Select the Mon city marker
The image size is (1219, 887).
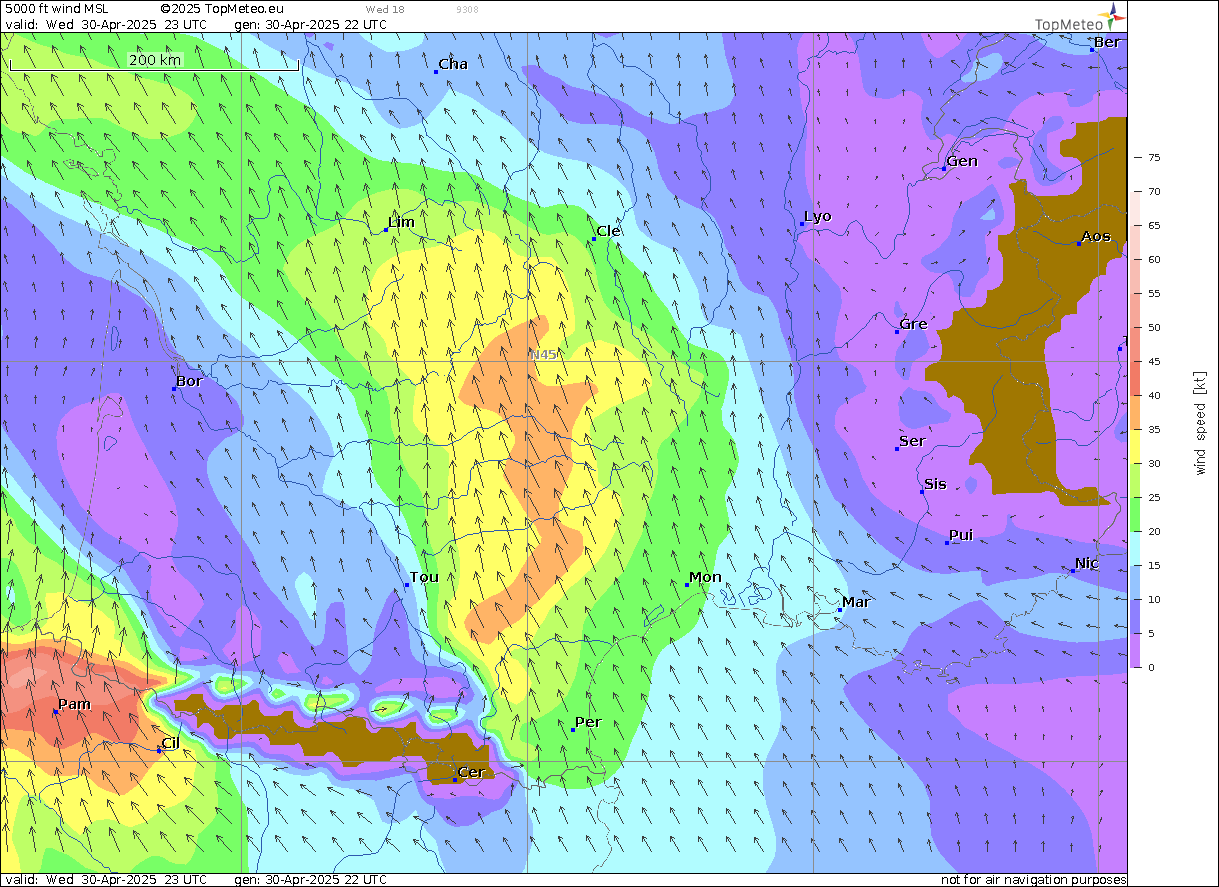687,585
